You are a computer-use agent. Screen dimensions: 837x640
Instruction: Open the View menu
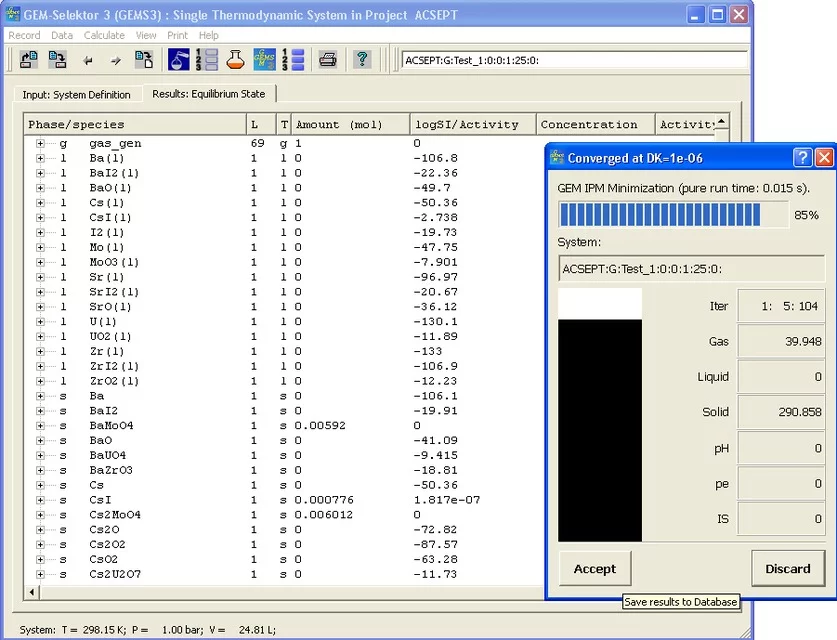click(x=146, y=35)
